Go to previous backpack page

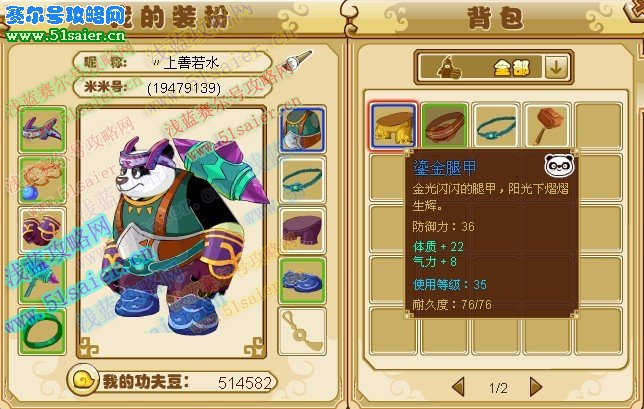click(x=458, y=387)
